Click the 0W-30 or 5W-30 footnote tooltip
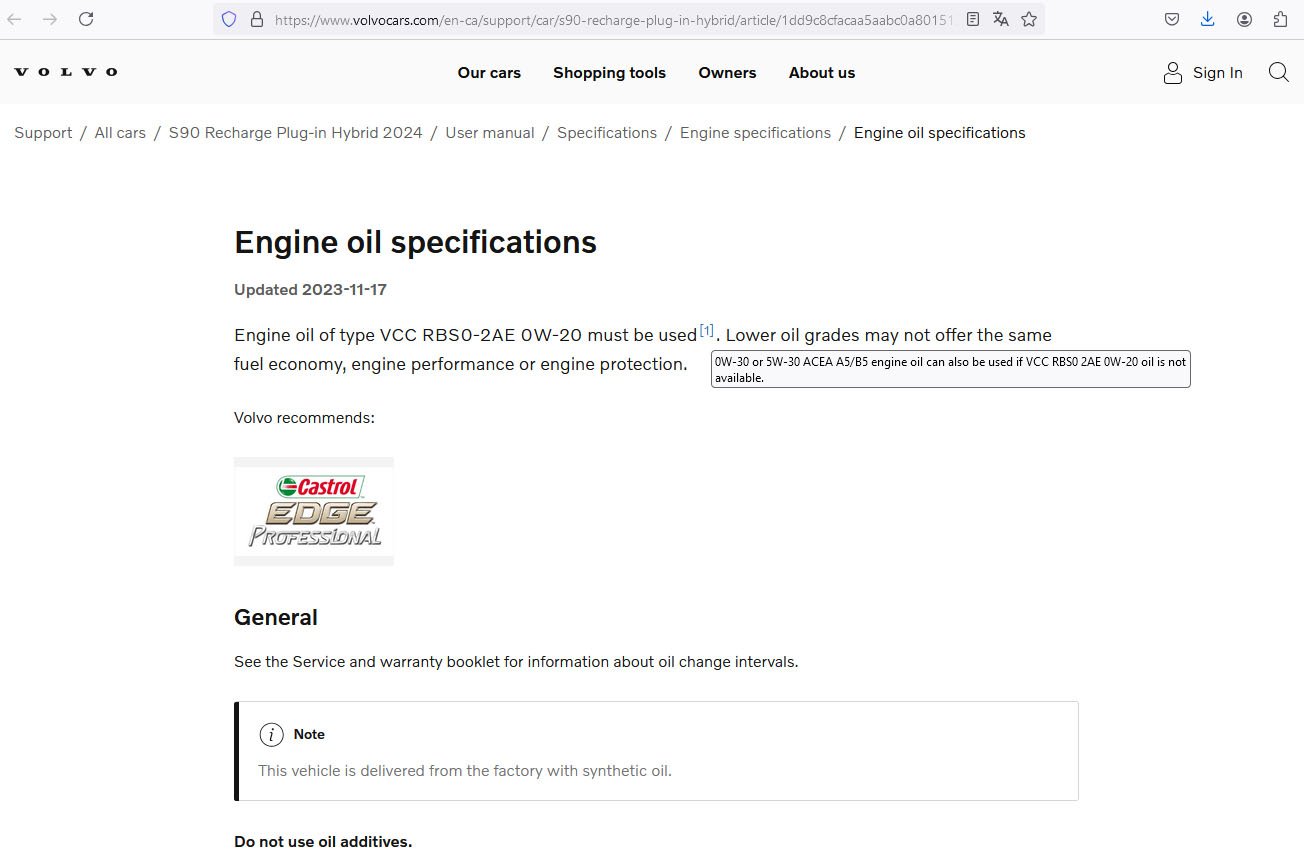 [x=951, y=369]
